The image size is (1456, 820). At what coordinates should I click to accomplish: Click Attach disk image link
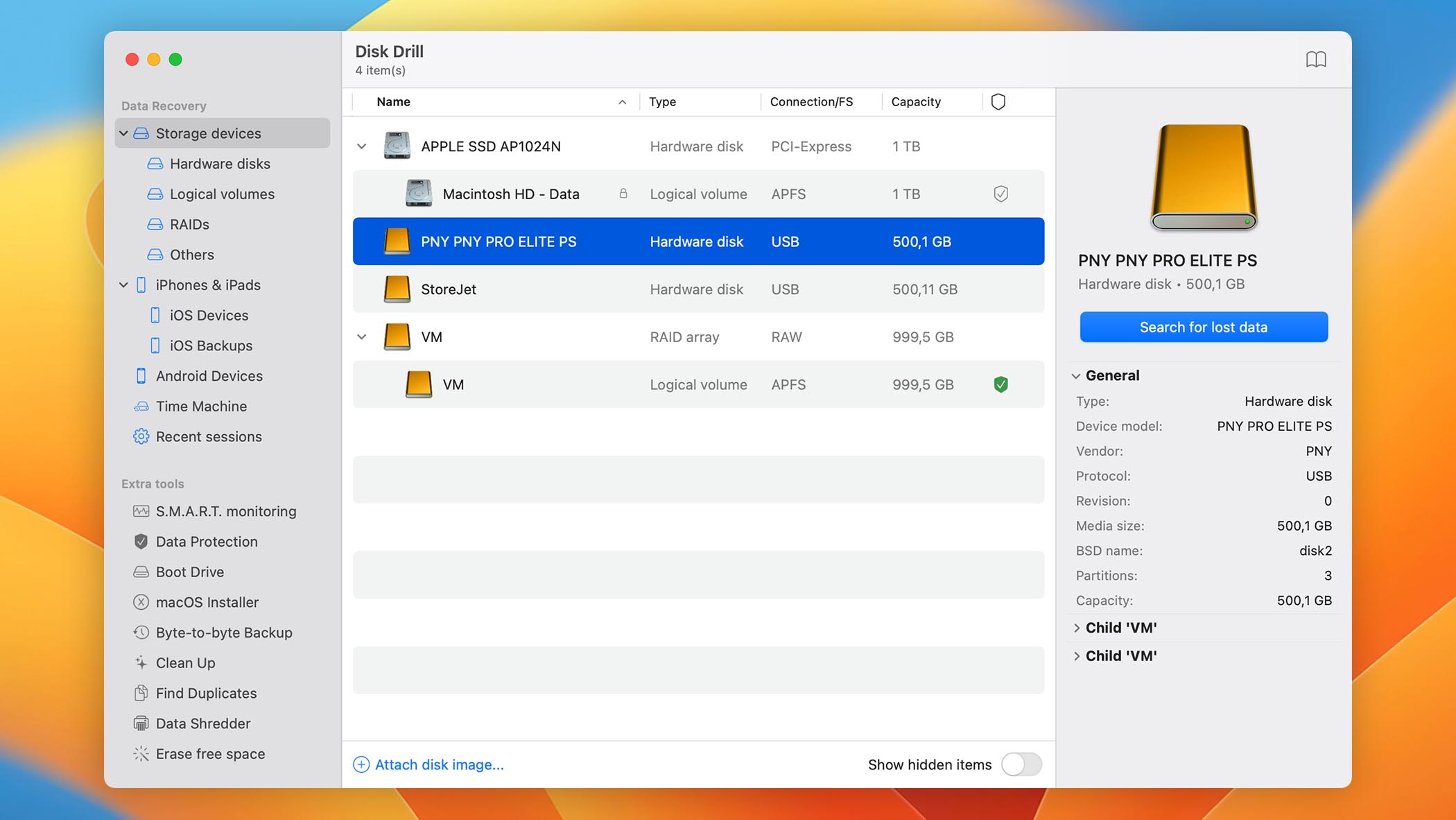pyautogui.click(x=428, y=765)
